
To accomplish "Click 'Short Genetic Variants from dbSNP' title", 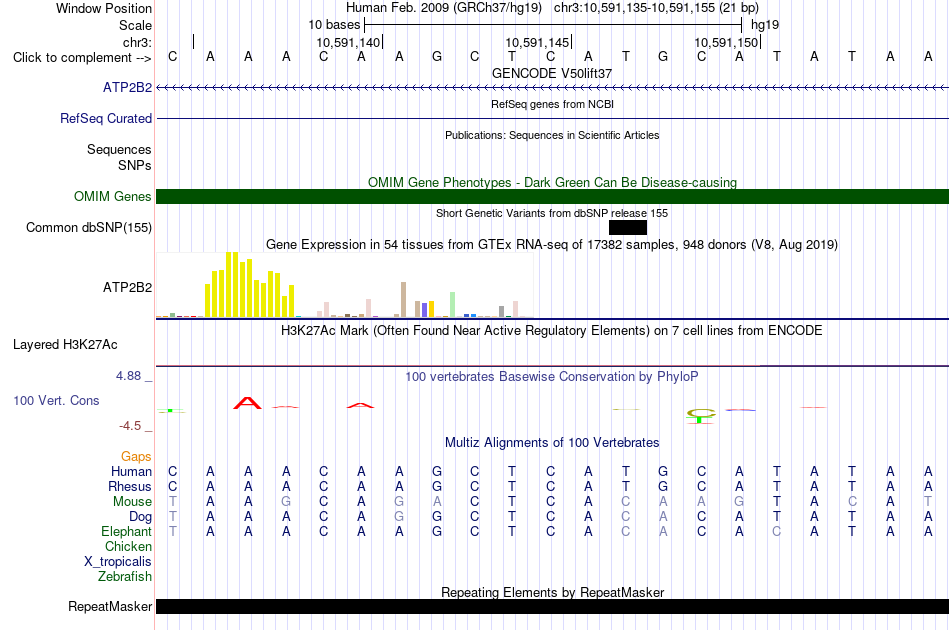I will 552,213.
